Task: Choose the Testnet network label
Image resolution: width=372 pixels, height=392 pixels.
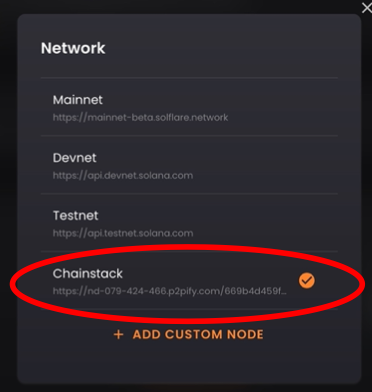Action: click(75, 216)
